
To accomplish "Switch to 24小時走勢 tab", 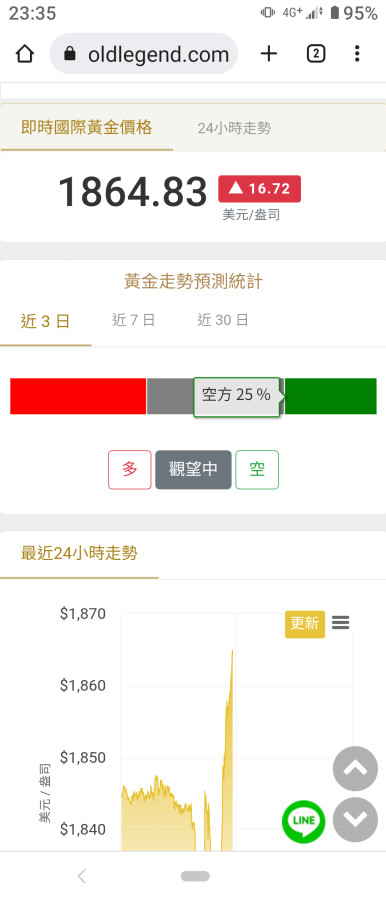I will (234, 128).
